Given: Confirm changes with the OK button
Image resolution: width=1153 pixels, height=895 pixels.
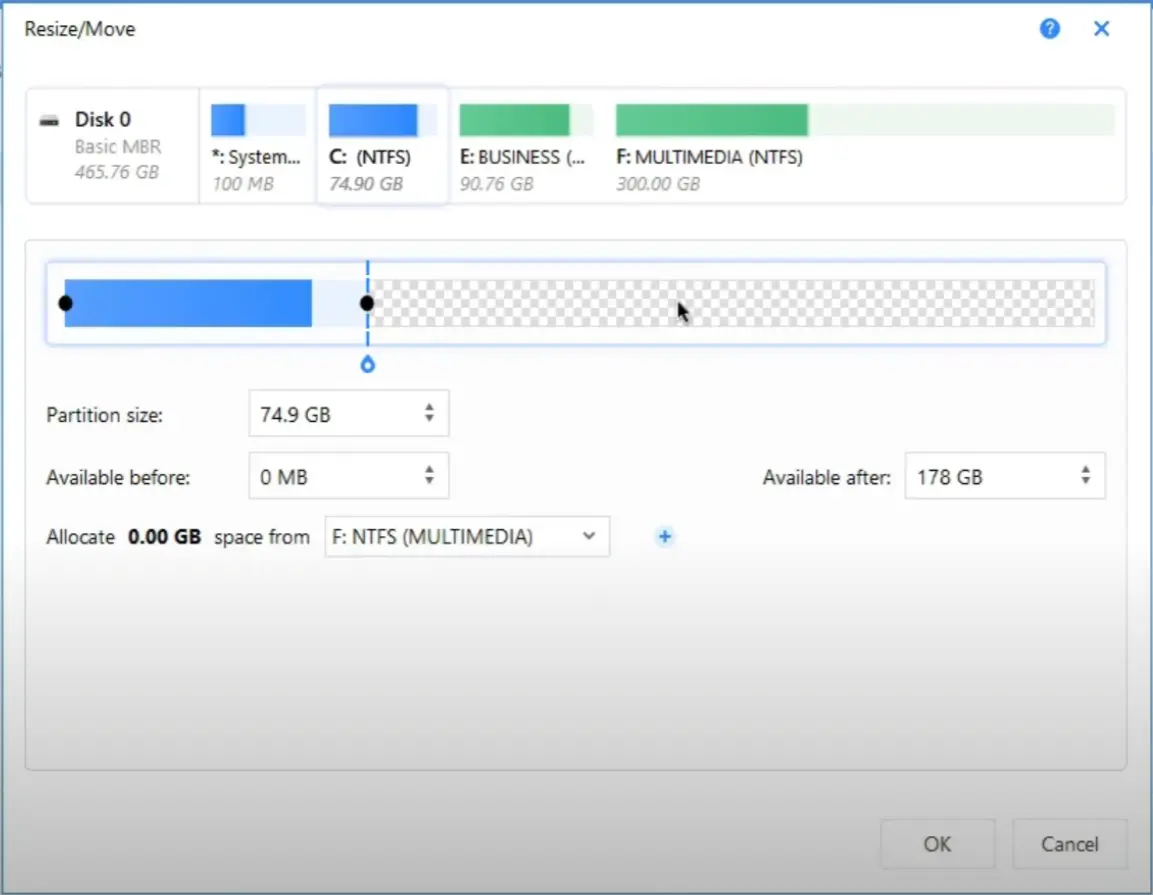Looking at the screenshot, I should point(937,843).
